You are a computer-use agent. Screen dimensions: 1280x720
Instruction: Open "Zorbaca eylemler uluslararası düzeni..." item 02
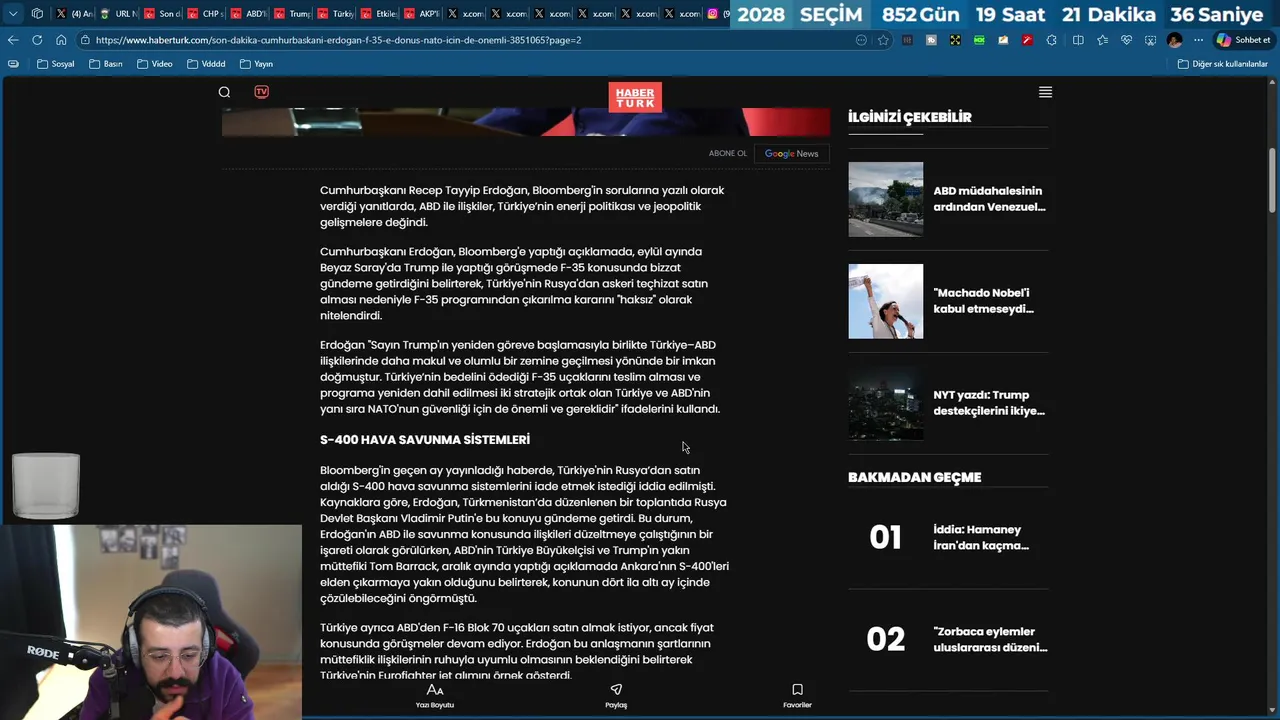991,639
